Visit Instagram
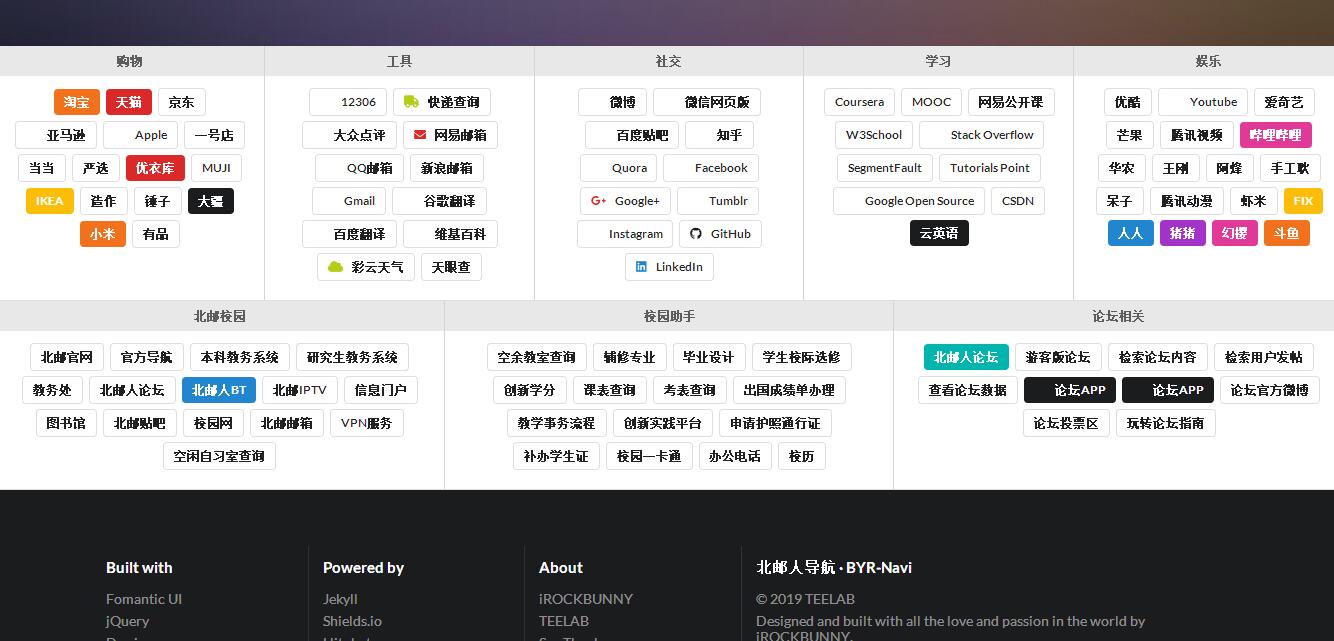Image resolution: width=1334 pixels, height=641 pixels. [625, 234]
